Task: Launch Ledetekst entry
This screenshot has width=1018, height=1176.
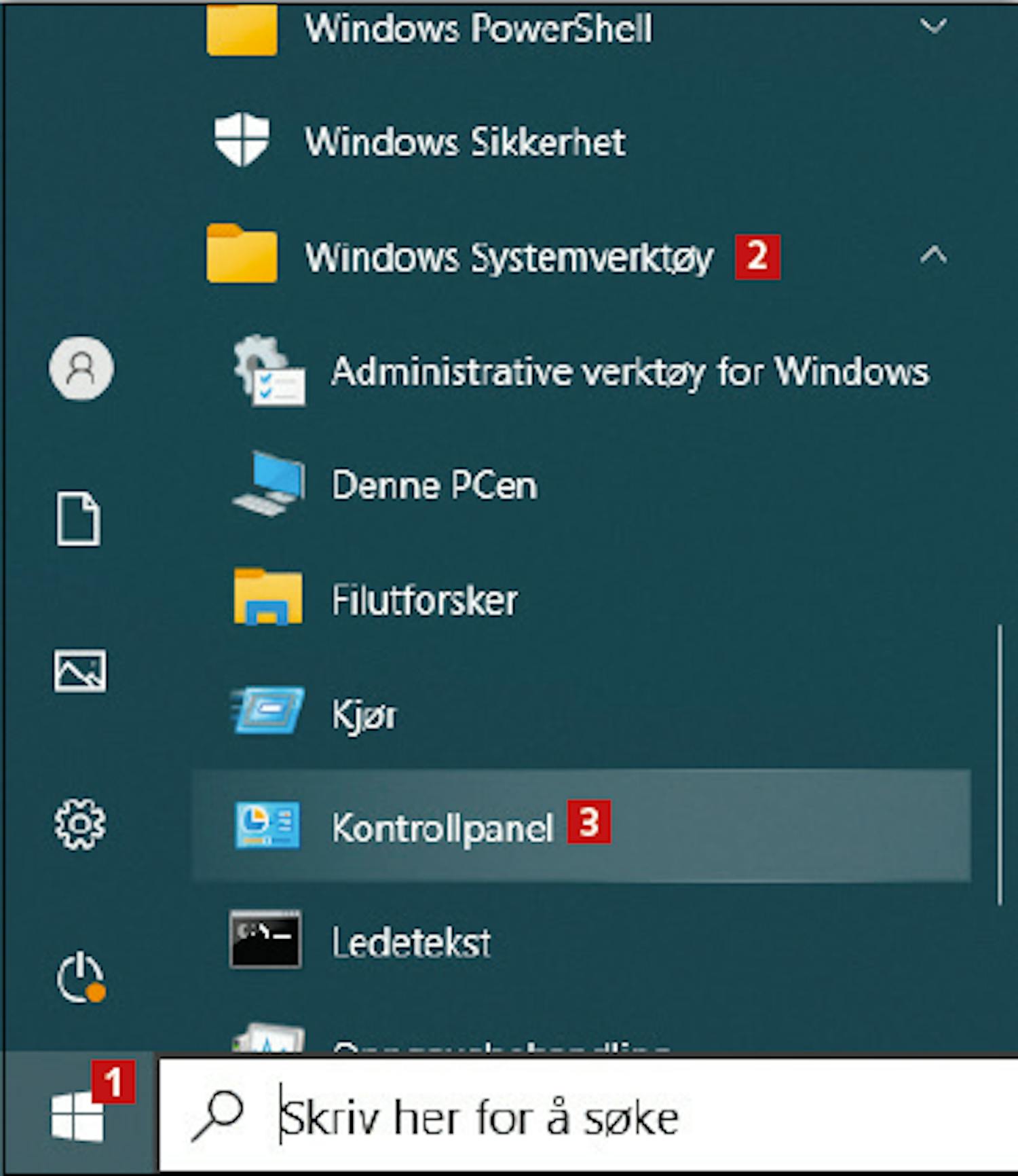Action: tap(411, 942)
